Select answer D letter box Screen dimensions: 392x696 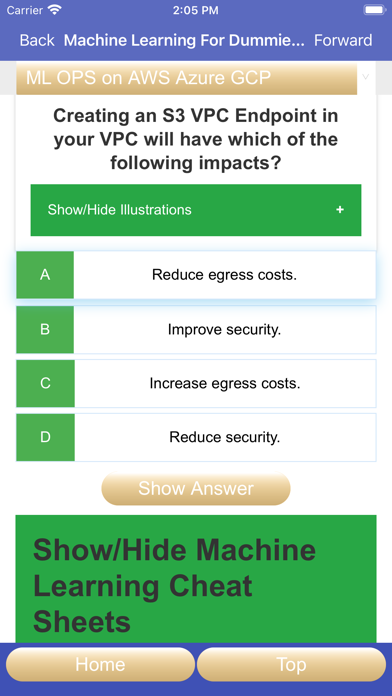point(45,438)
